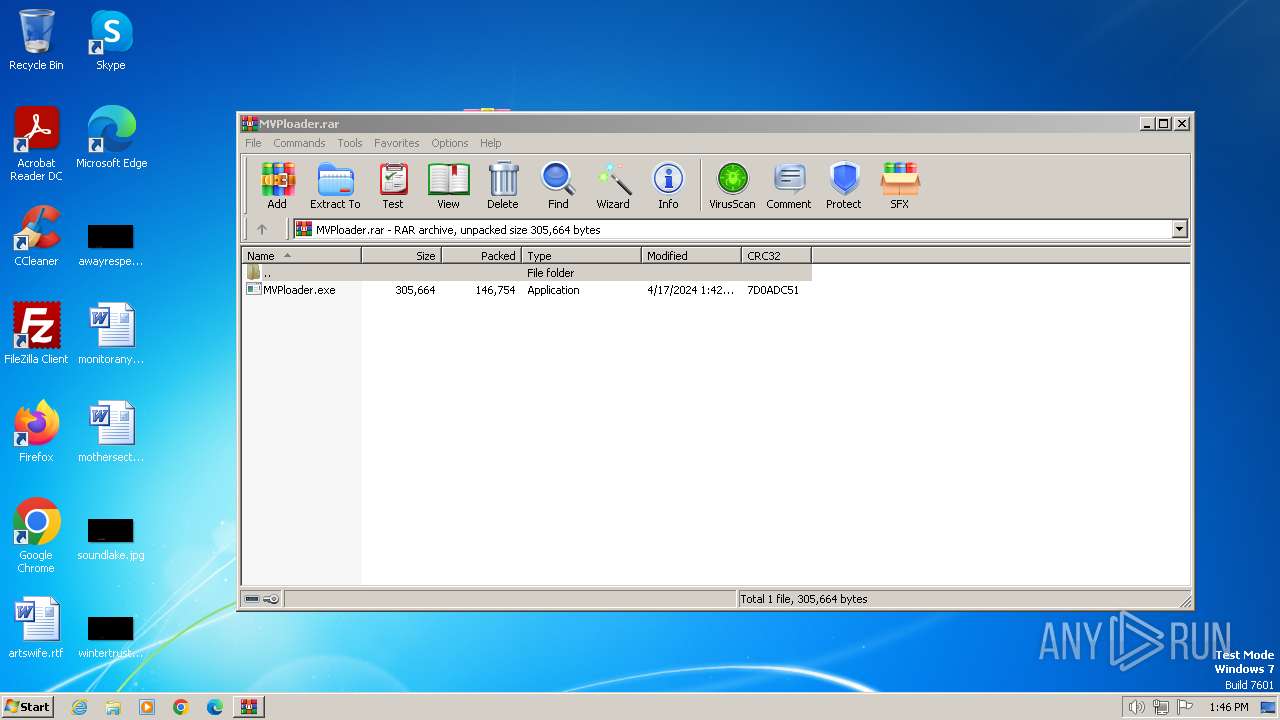Image resolution: width=1280 pixels, height=720 pixels.
Task: Select the MVPloader.exe file row
Action: tap(526, 290)
